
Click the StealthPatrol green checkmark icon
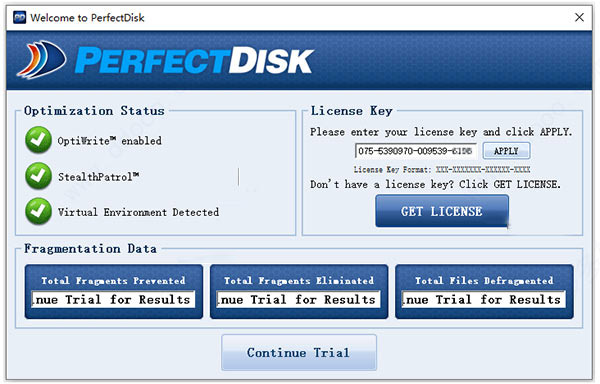click(x=38, y=176)
